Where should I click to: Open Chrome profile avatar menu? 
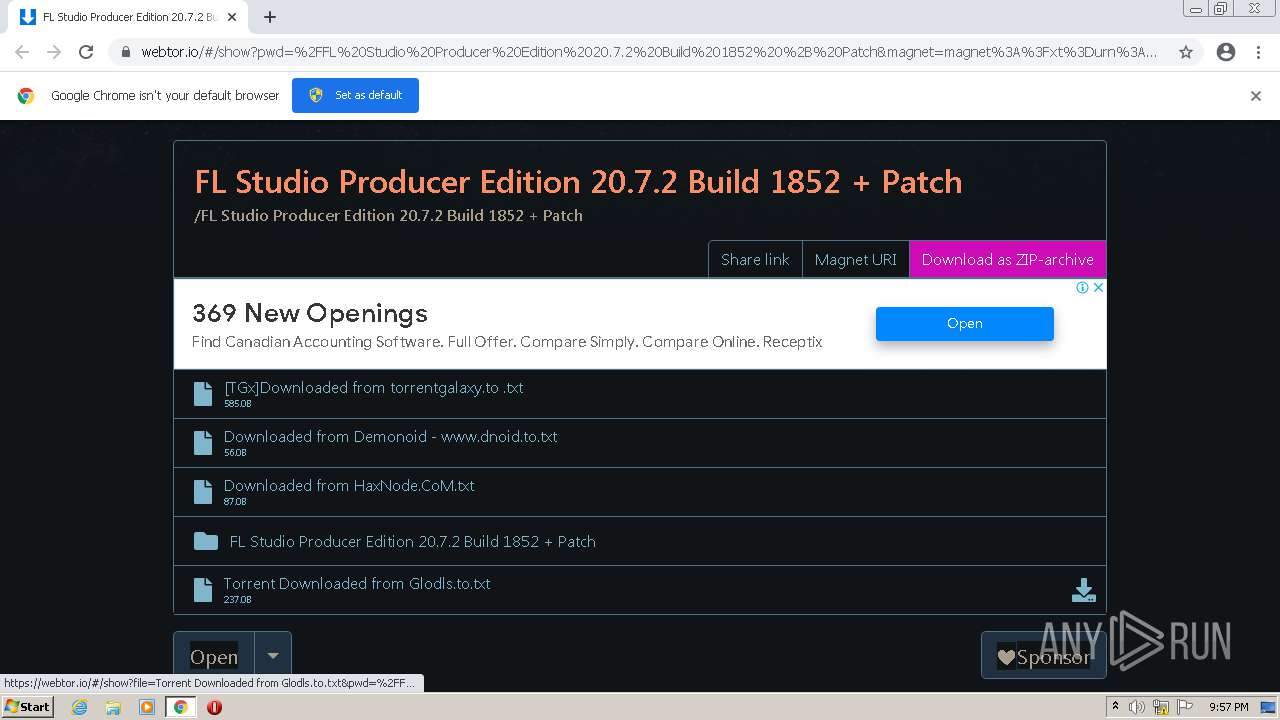[1226, 52]
